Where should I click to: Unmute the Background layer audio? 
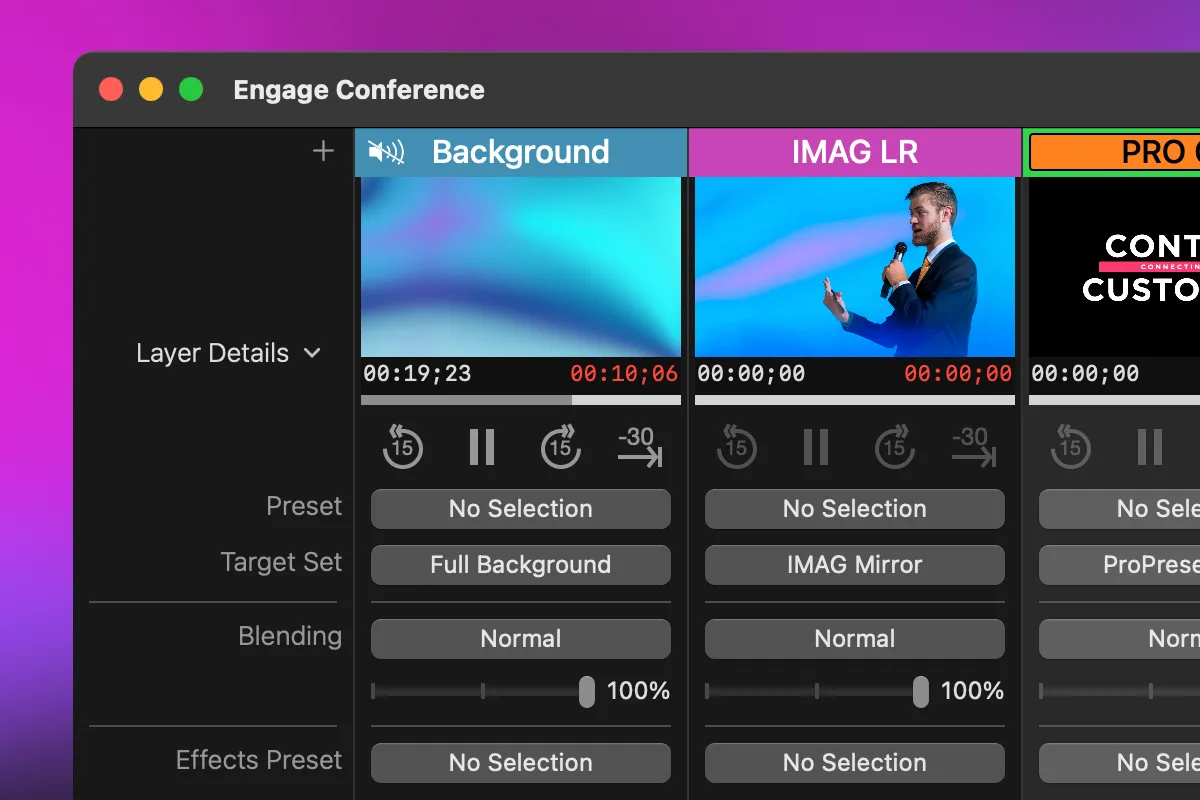386,152
